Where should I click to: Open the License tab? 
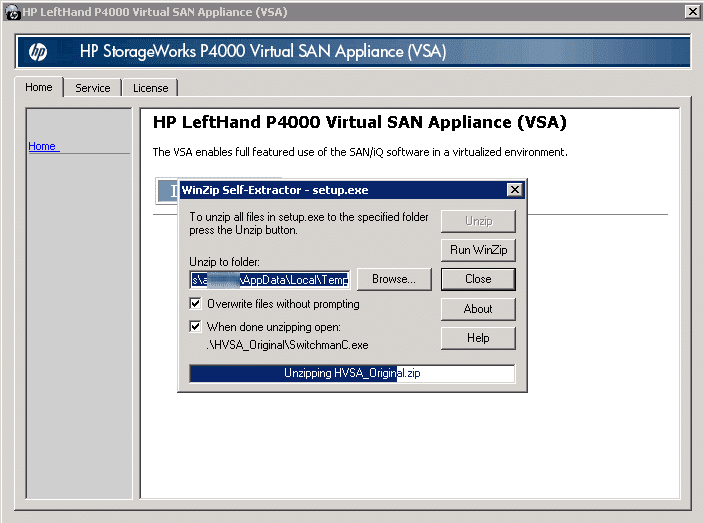tap(150, 88)
